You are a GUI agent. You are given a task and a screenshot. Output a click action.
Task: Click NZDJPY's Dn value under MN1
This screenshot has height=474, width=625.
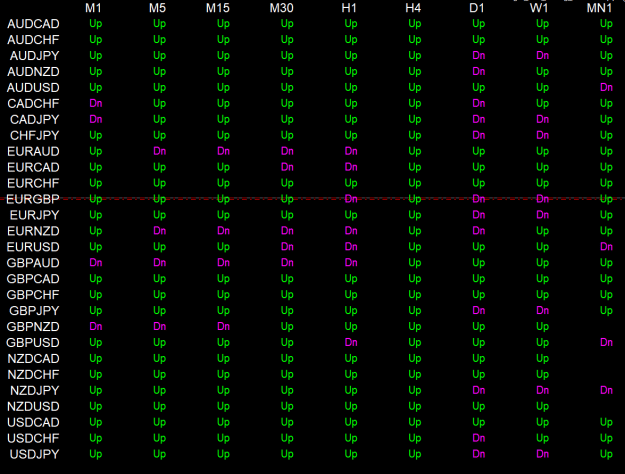pos(606,390)
